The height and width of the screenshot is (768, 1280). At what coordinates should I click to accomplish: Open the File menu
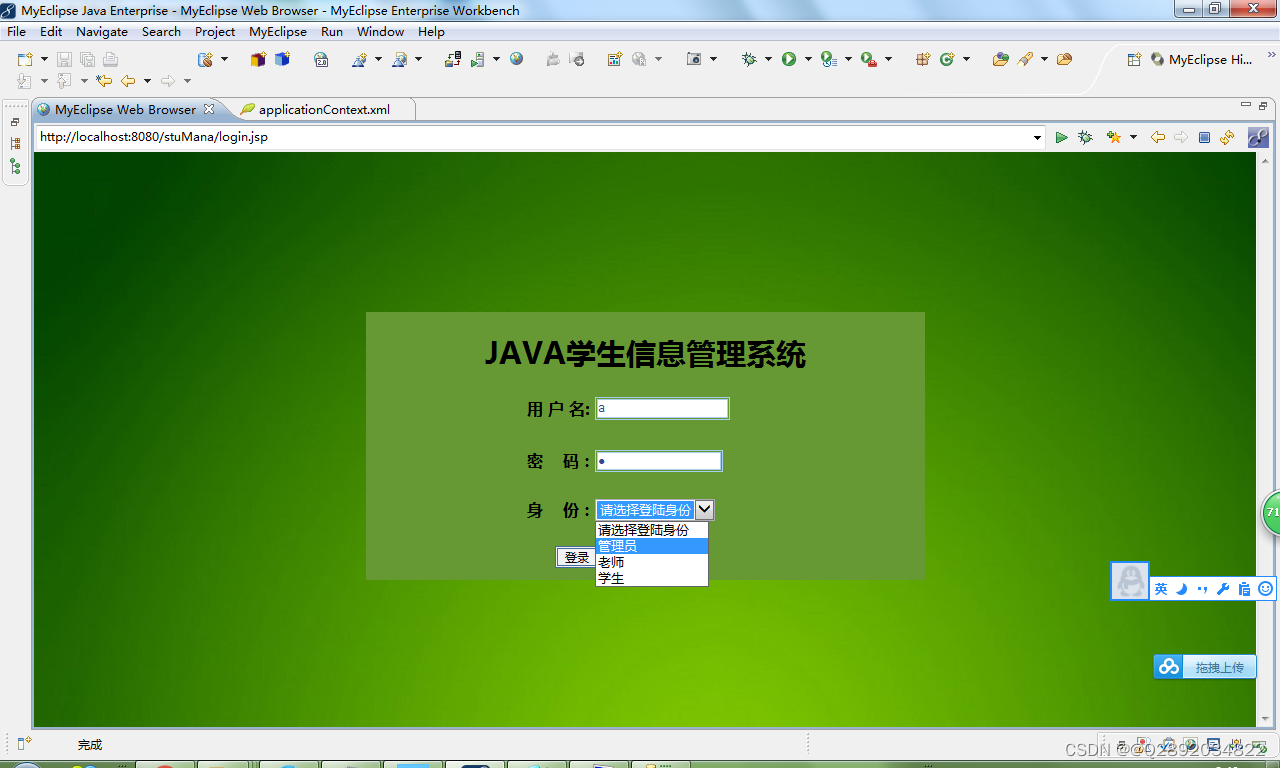coord(17,32)
